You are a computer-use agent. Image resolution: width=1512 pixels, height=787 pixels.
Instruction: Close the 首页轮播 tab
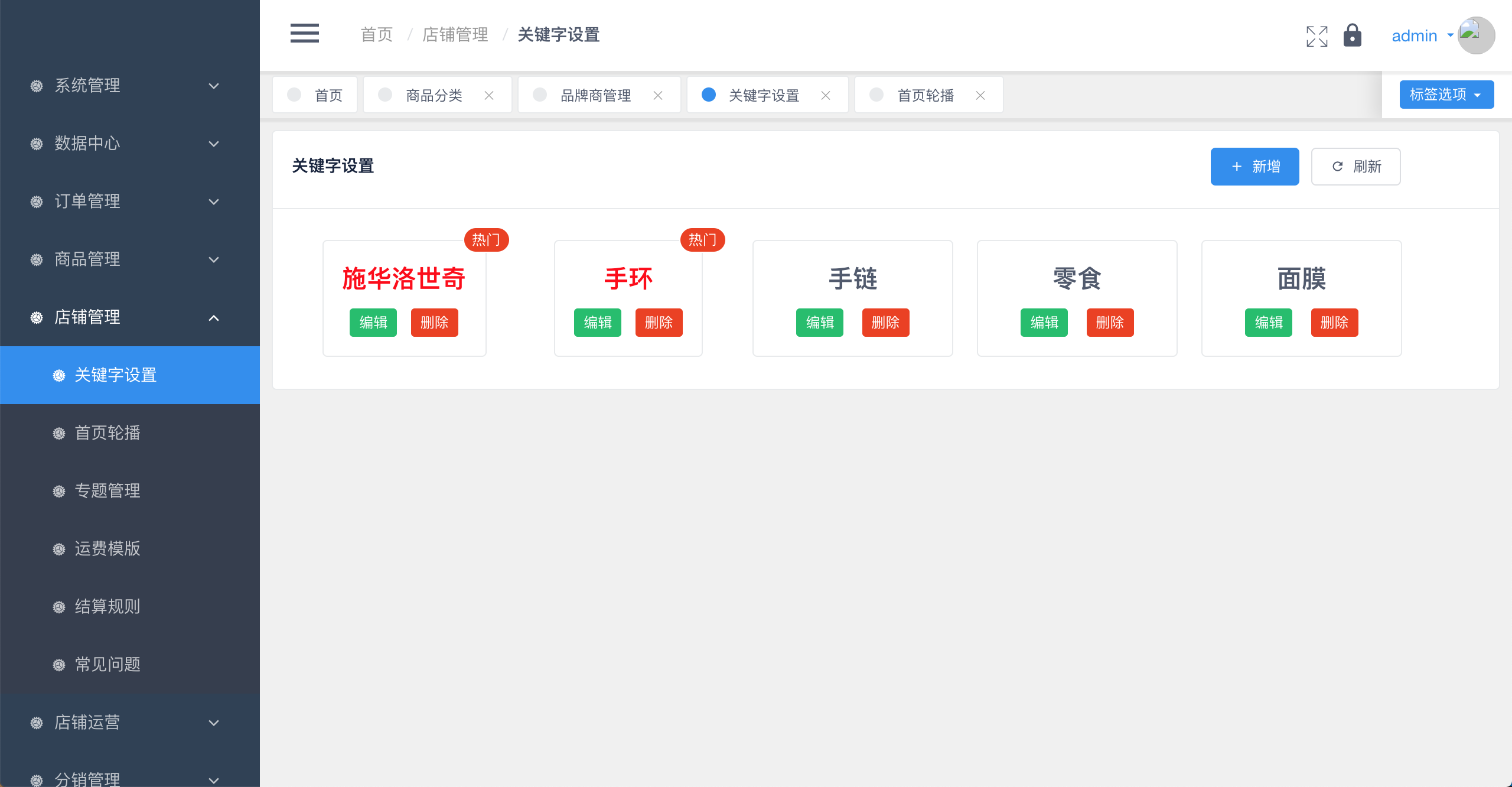click(x=980, y=95)
